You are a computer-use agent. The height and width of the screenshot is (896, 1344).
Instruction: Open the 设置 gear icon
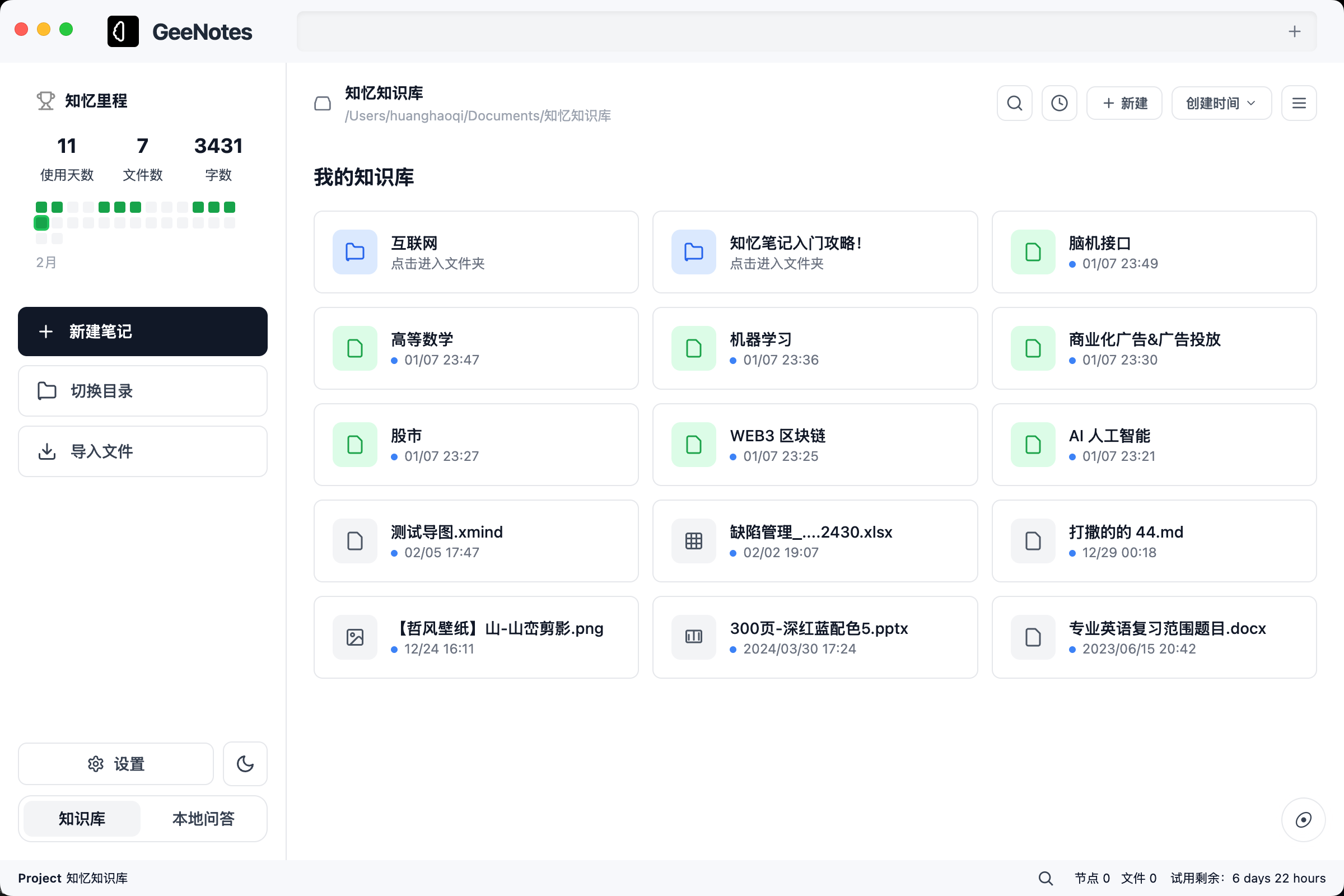tap(96, 763)
